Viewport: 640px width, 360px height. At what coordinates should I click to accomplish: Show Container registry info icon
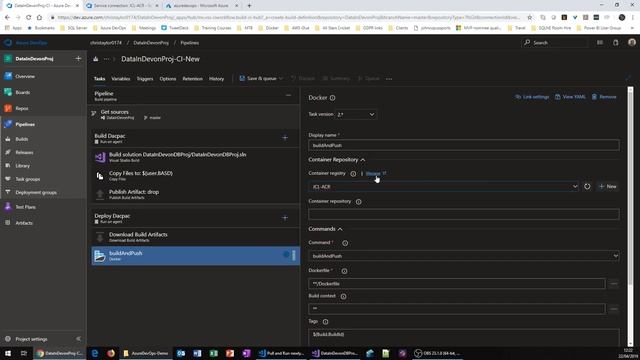point(353,173)
